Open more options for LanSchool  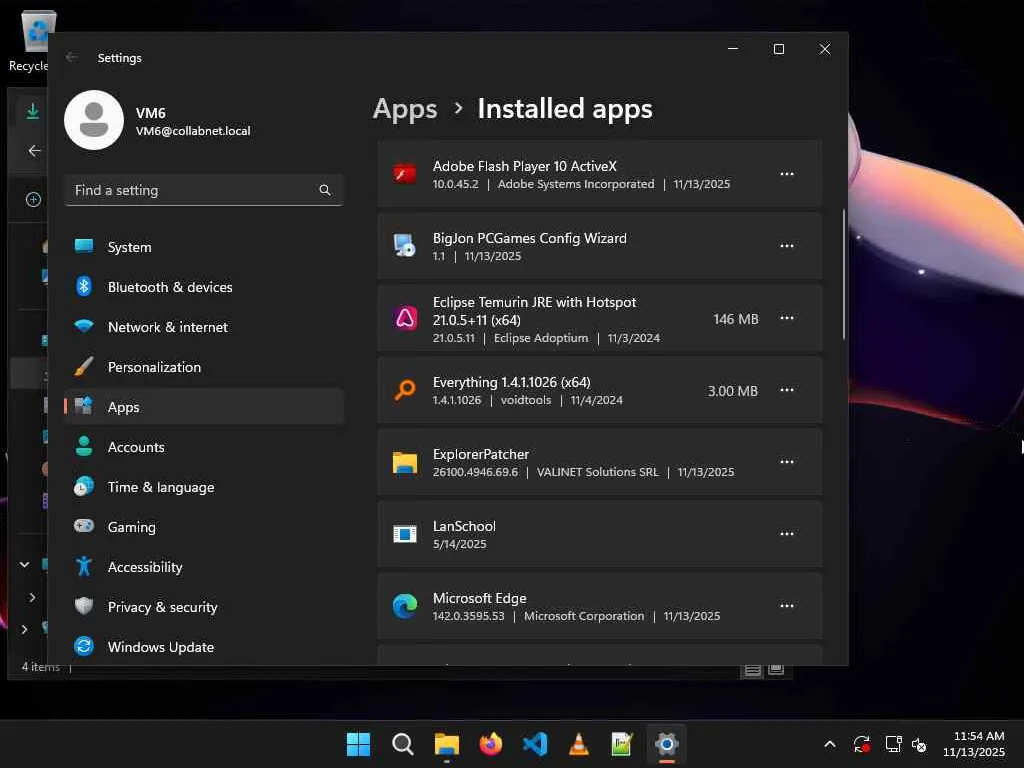[787, 534]
